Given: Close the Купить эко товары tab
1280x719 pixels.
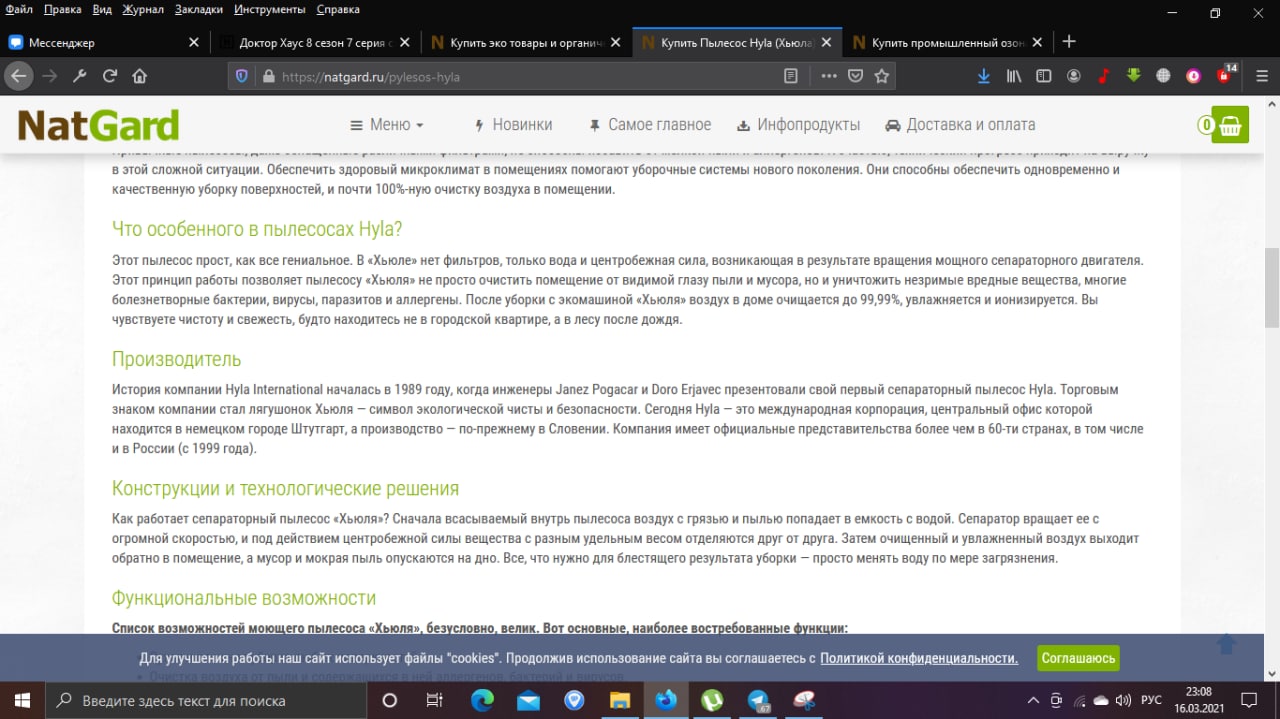Looking at the screenshot, I should click(x=616, y=43).
